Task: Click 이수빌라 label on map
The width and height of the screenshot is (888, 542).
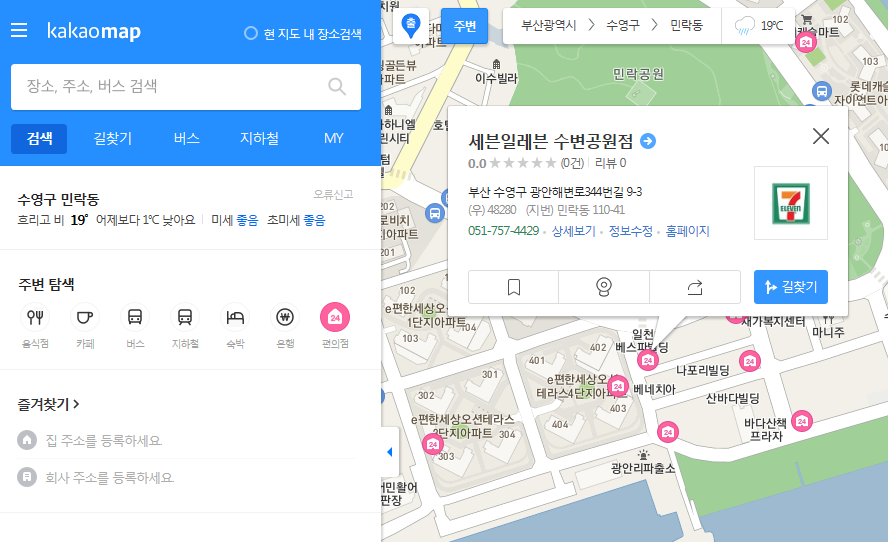Action: 496,79
